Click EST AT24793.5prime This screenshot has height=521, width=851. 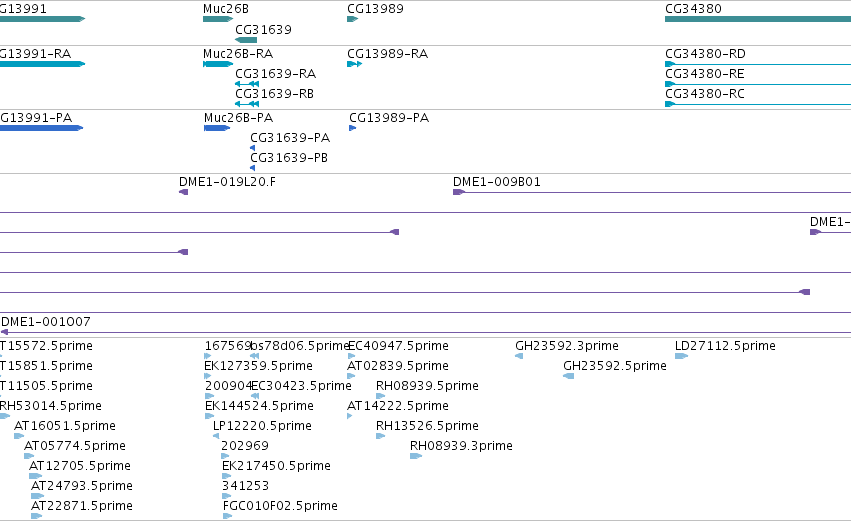click(x=81, y=486)
